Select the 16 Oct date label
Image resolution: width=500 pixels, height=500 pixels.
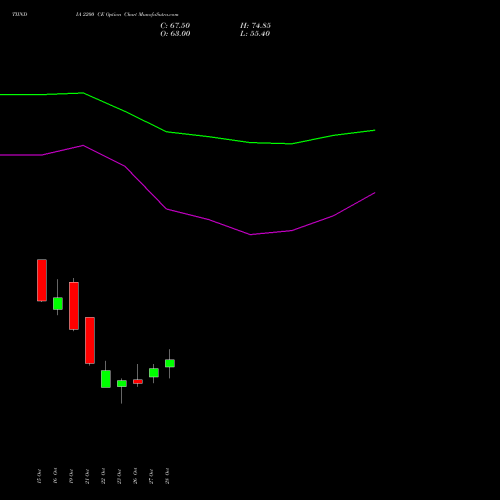[55, 476]
